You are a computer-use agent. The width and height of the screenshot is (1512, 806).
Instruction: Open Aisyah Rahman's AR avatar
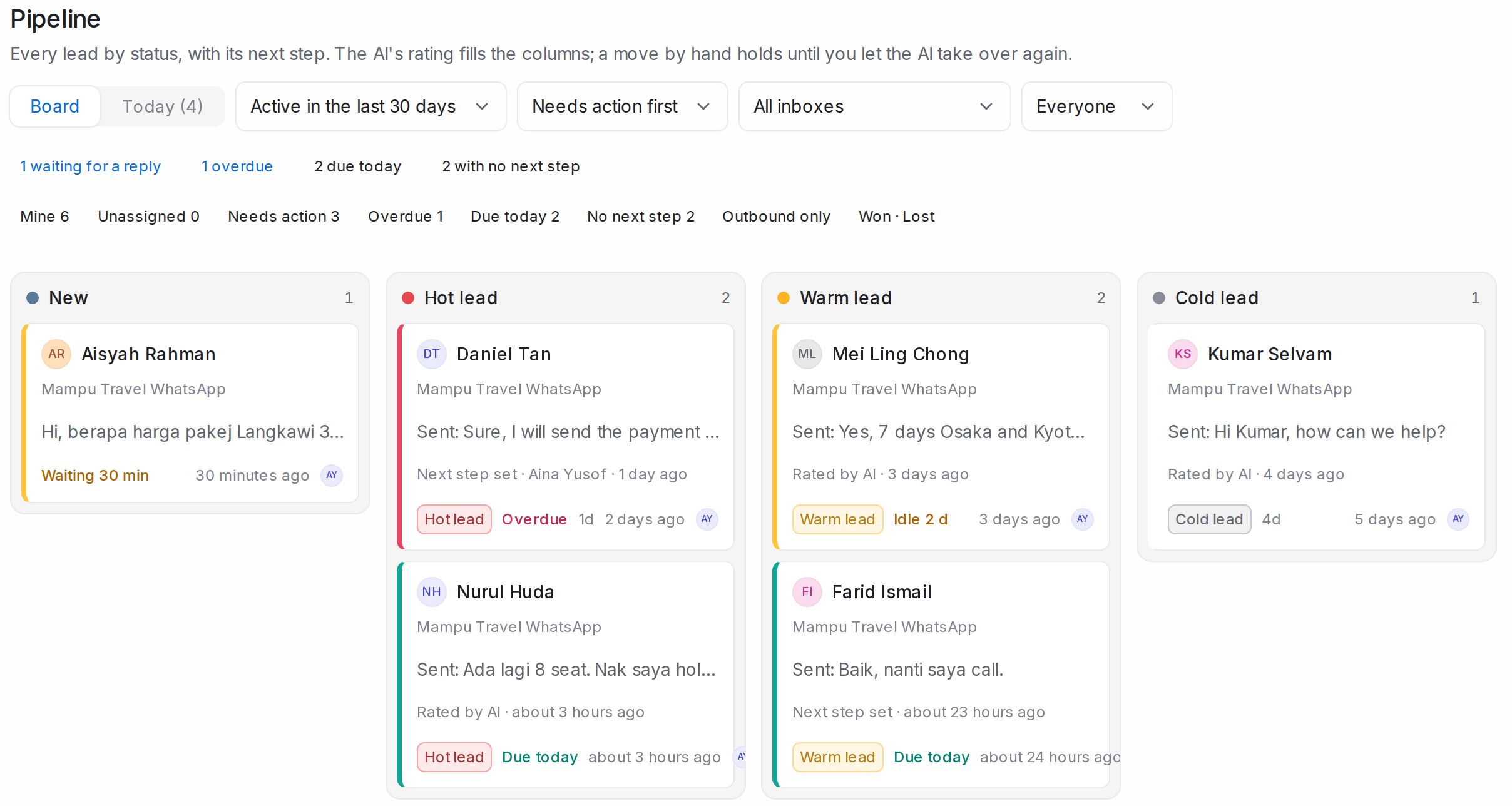(56, 354)
